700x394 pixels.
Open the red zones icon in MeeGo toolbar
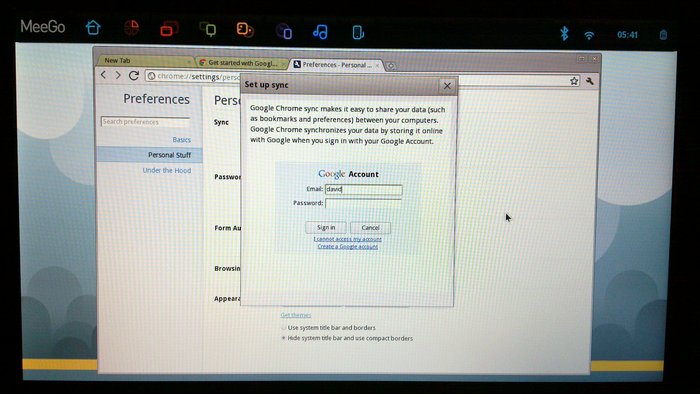(131, 28)
